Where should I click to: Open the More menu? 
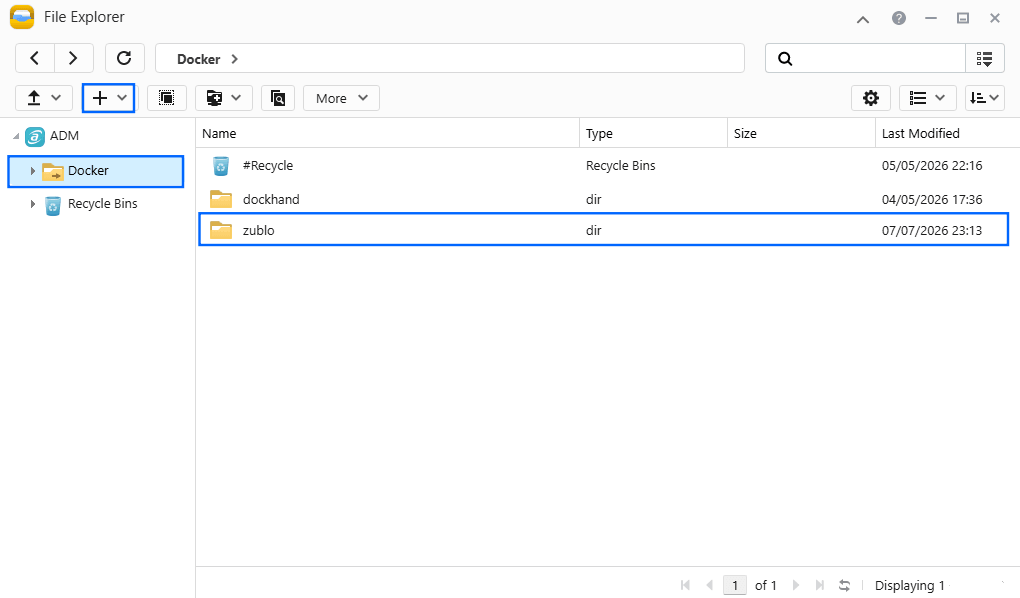pos(342,98)
